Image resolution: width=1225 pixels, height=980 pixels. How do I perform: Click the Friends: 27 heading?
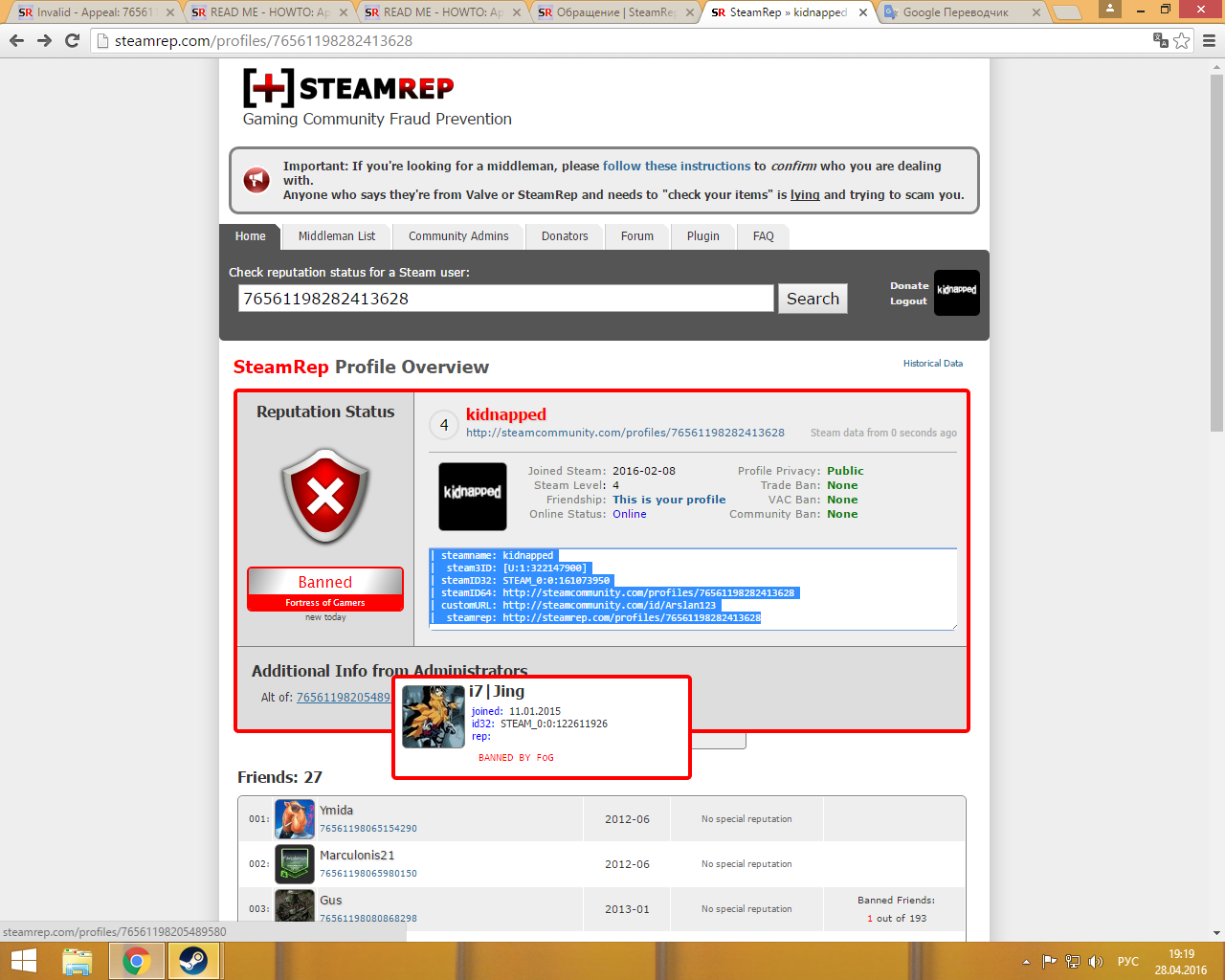click(279, 777)
